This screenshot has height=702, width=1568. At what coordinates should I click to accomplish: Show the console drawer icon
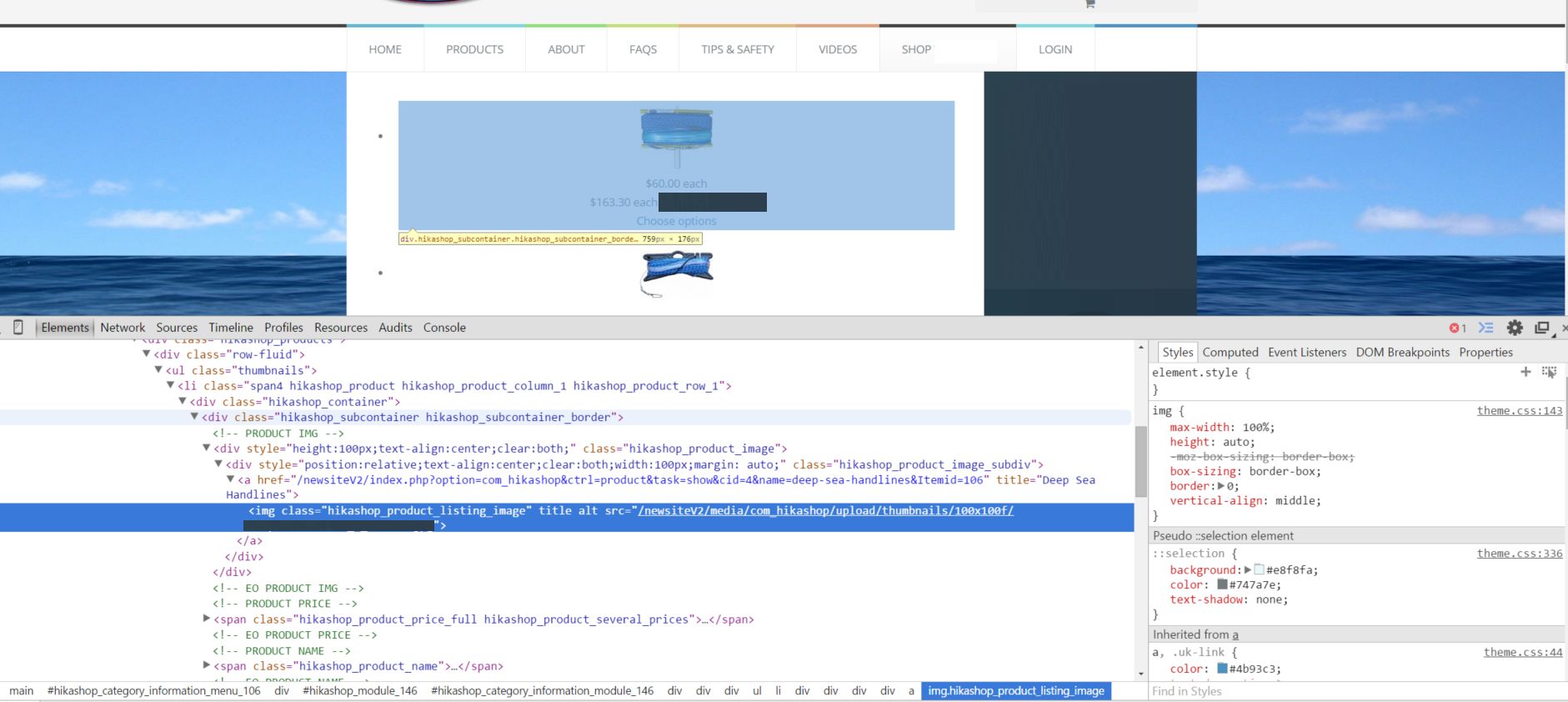[x=1486, y=328]
